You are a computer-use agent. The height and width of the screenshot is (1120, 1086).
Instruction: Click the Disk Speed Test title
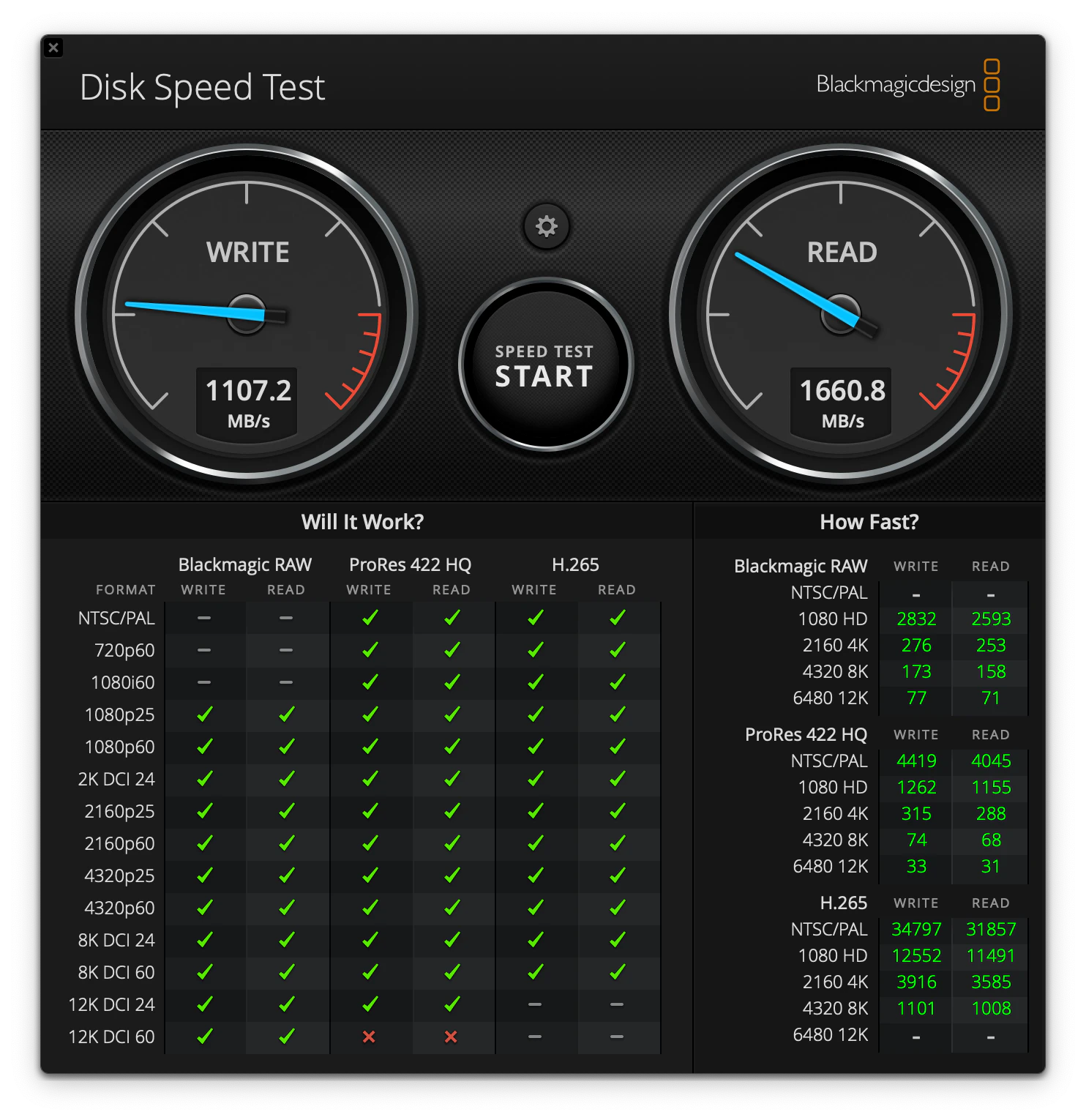(202, 88)
